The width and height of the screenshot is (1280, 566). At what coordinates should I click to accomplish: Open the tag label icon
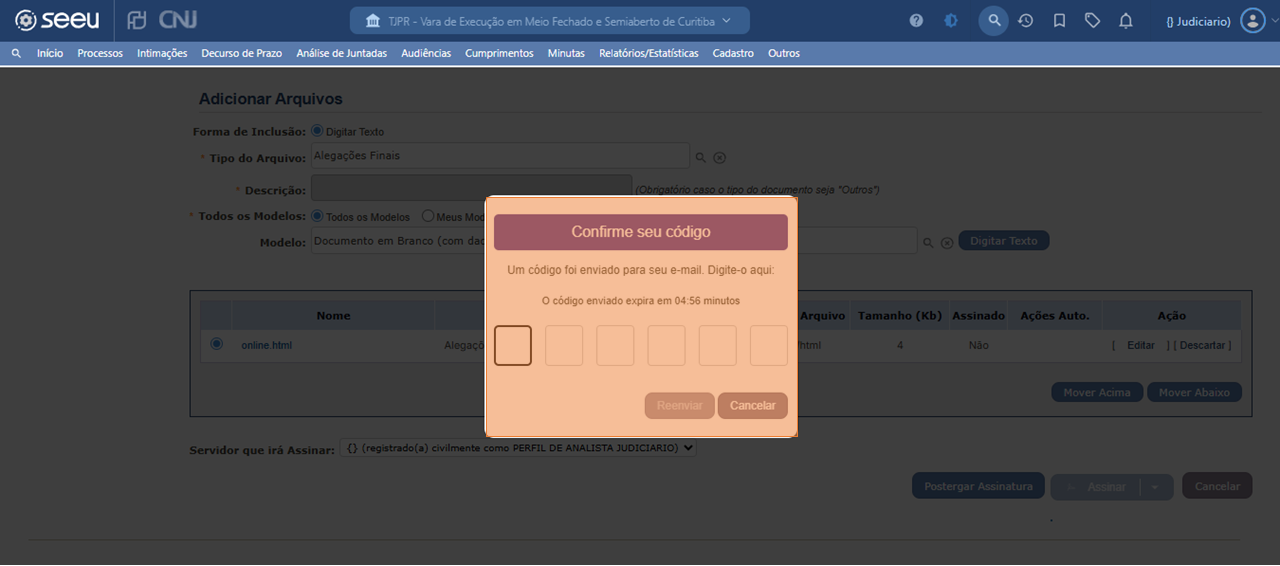(x=1092, y=21)
